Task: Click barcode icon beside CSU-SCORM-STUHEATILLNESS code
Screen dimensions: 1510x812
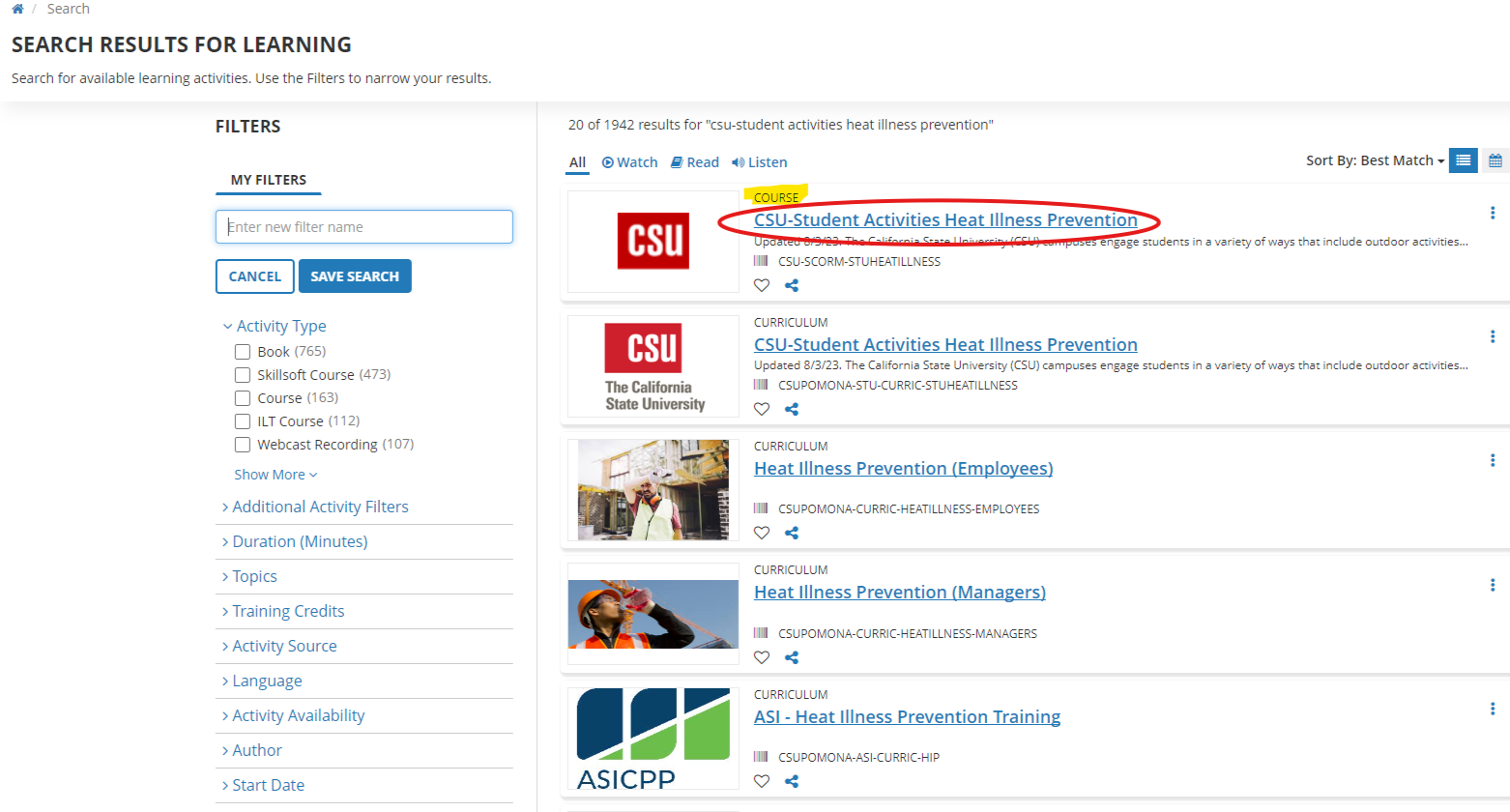Action: tap(761, 261)
